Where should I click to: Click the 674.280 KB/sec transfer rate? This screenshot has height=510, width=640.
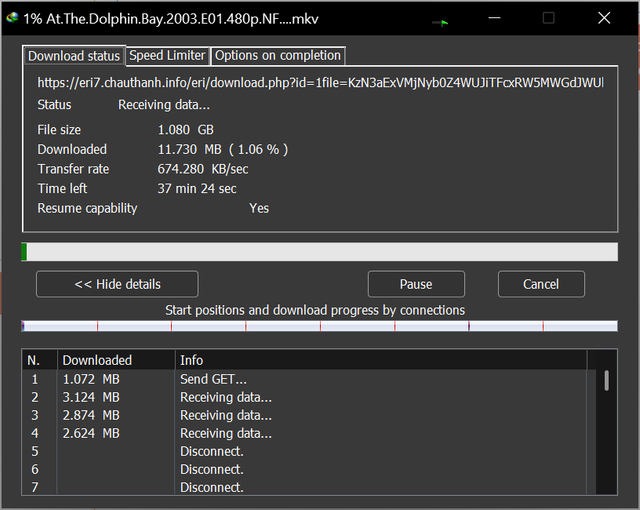click(203, 169)
